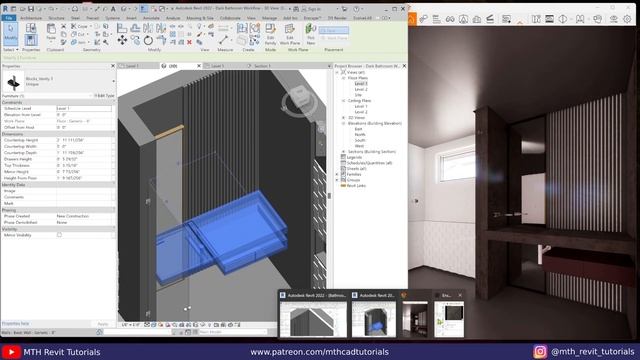The height and width of the screenshot is (360, 640).
Task: Select the Modify tool in the ribbon
Action: pos(11,33)
